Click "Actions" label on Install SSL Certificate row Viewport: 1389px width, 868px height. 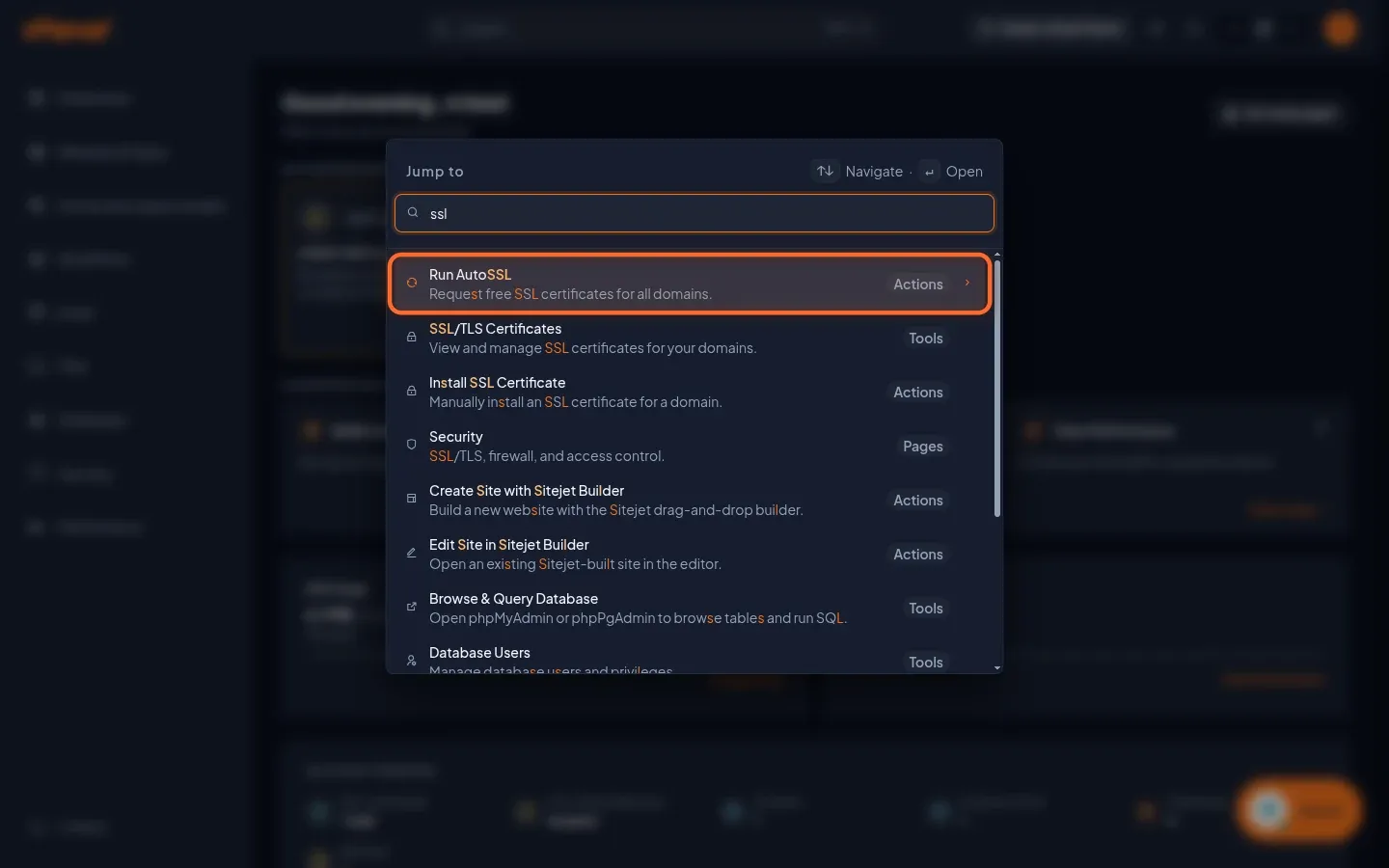pyautogui.click(x=918, y=393)
